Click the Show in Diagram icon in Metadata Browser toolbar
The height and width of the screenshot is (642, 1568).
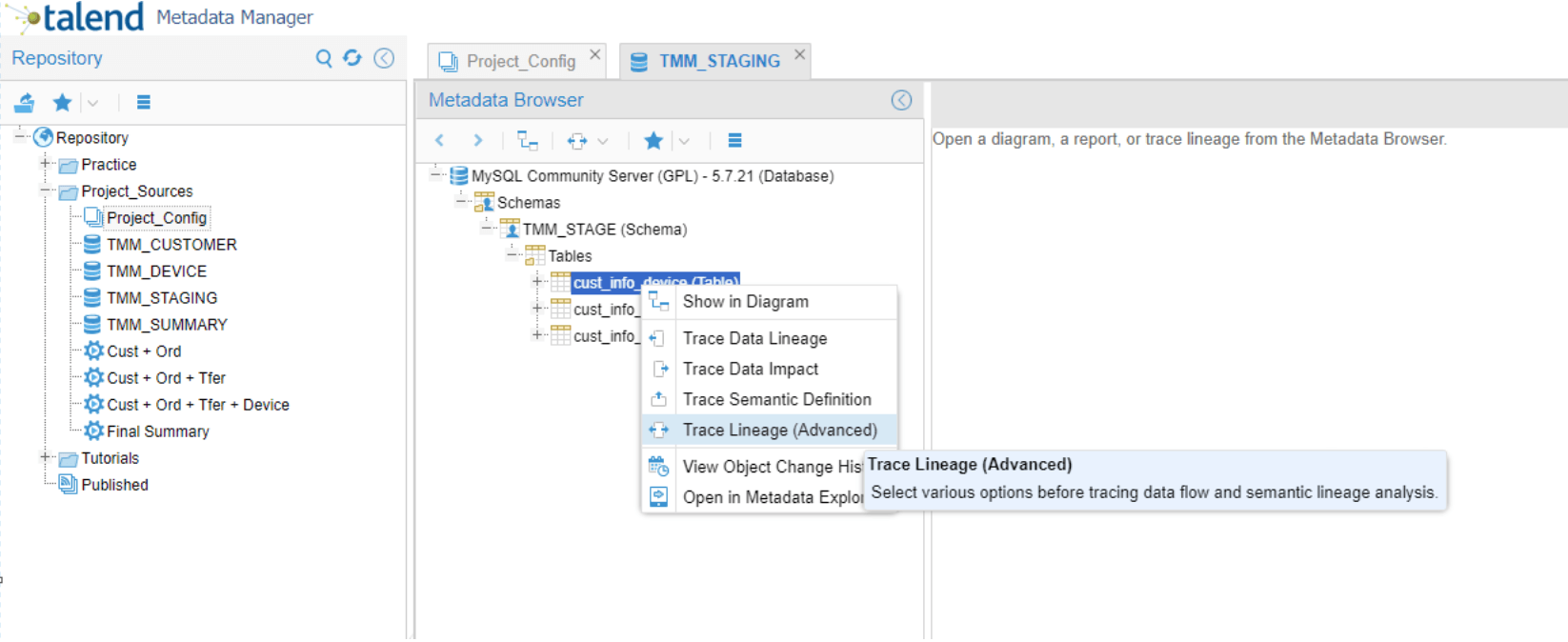(528, 141)
